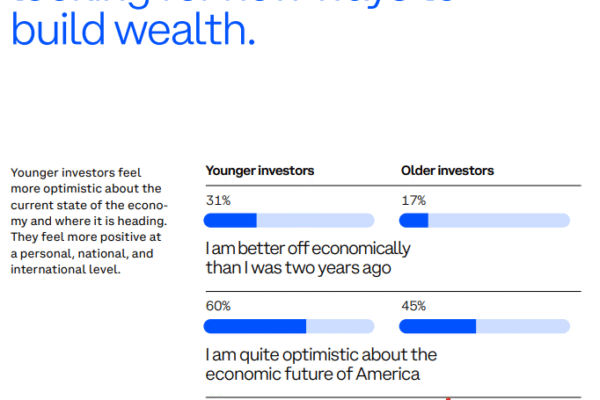Click the 60% value label
The width and height of the screenshot is (600, 400).
click(x=218, y=306)
